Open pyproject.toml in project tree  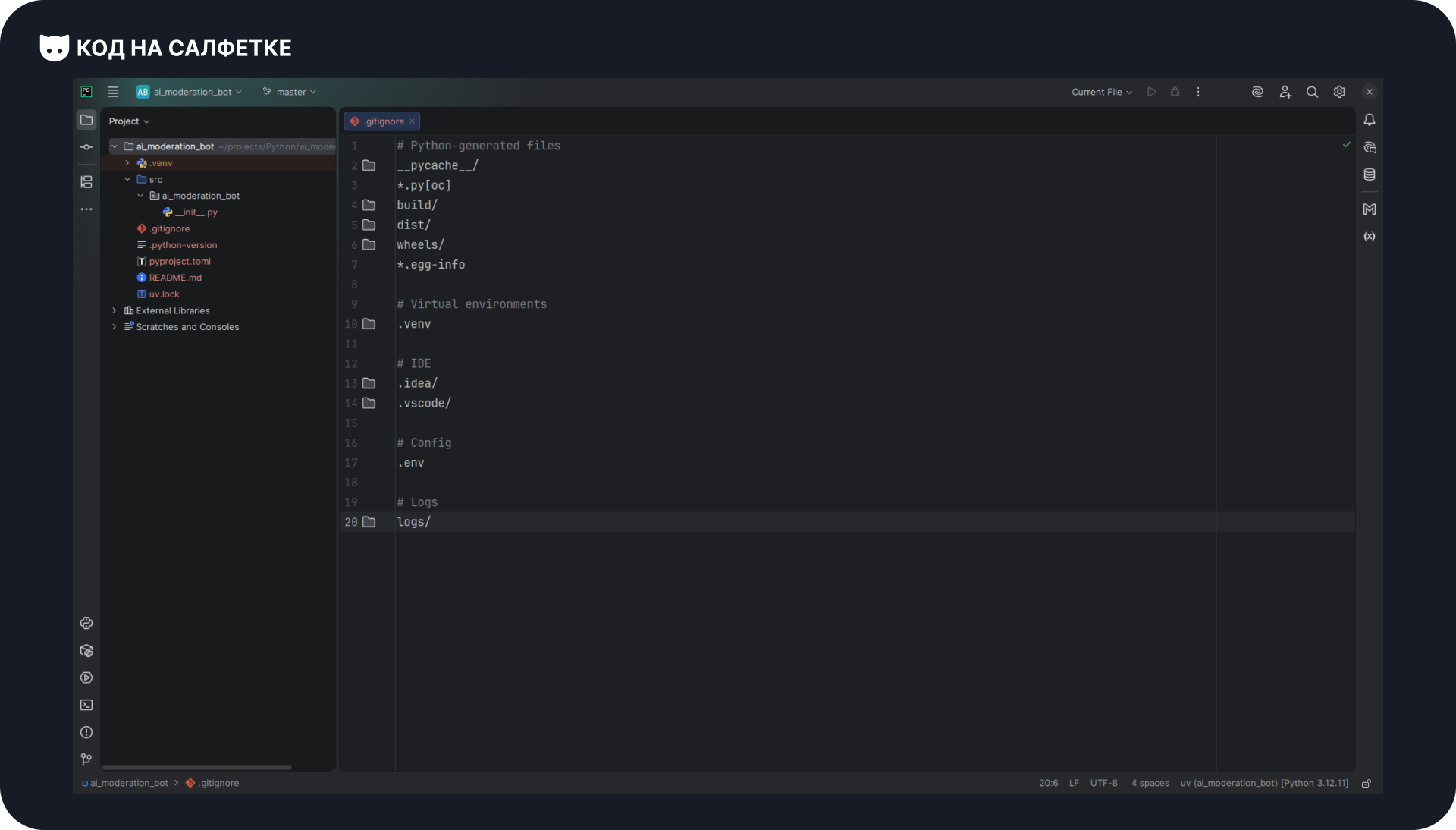(180, 262)
